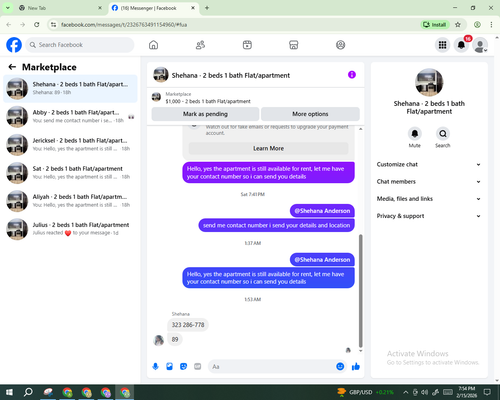The width and height of the screenshot is (500, 400).
Task: Click the $1,000 listing thumbnail in header
Action: tap(156, 97)
